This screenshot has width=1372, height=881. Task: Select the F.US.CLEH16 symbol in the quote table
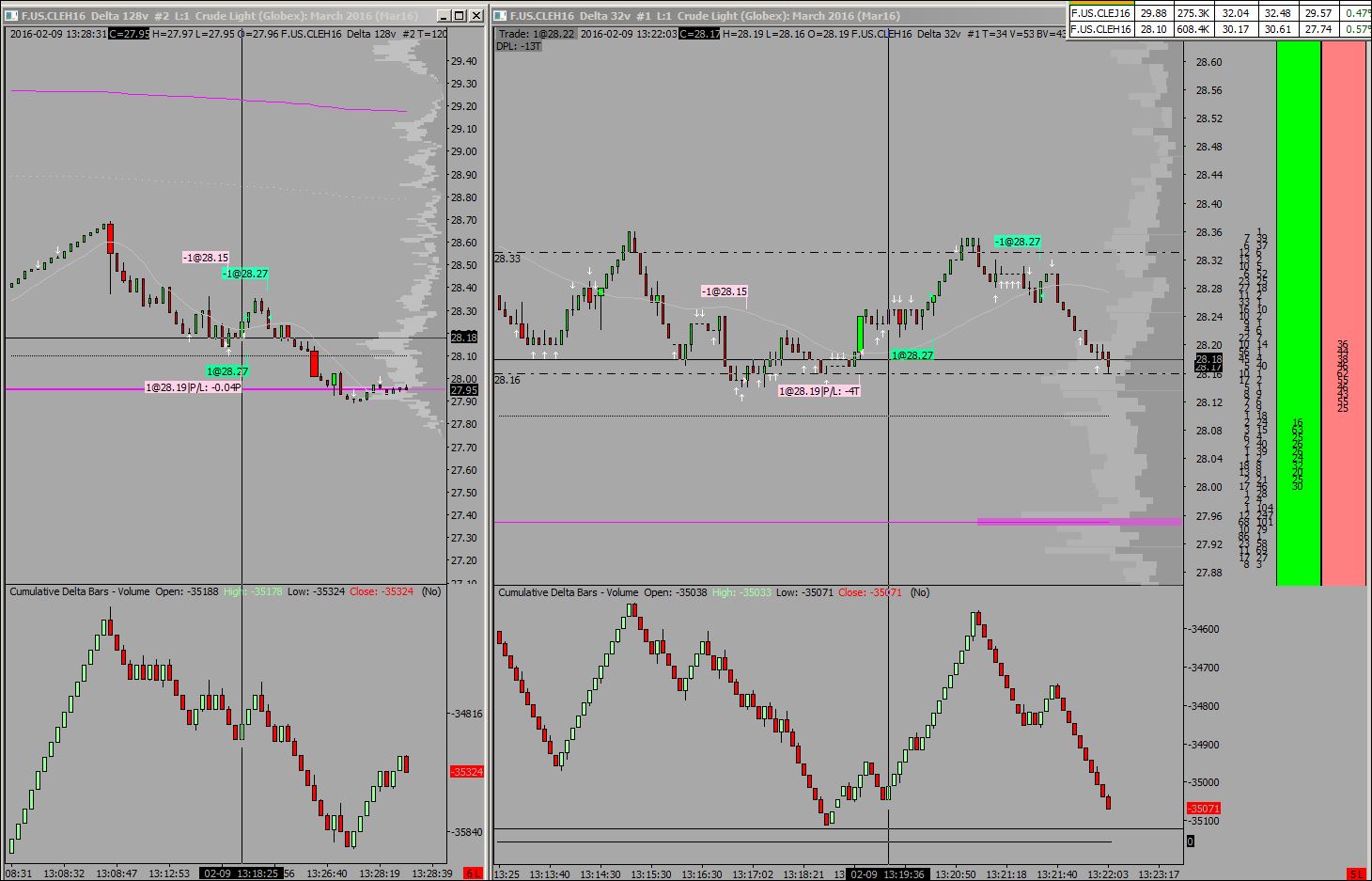coord(1100,29)
